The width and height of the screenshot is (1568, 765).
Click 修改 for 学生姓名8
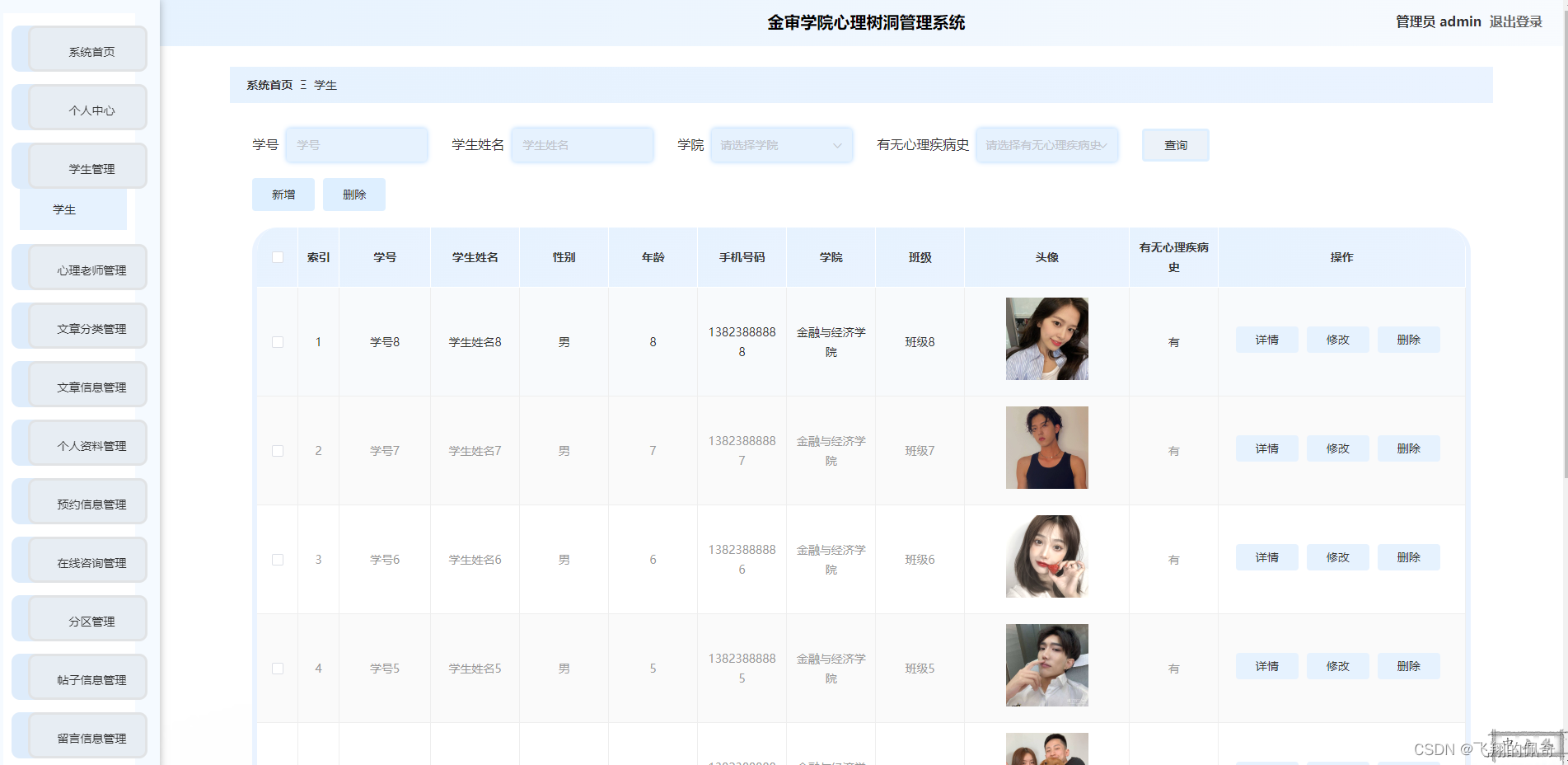tap(1338, 340)
